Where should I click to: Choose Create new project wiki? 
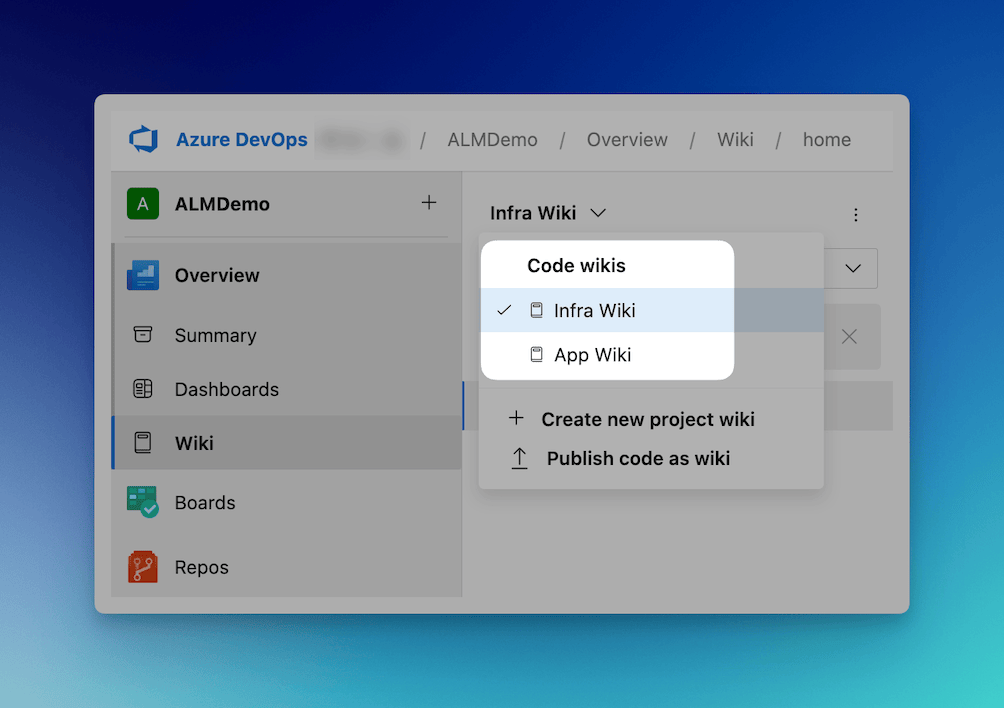click(647, 419)
